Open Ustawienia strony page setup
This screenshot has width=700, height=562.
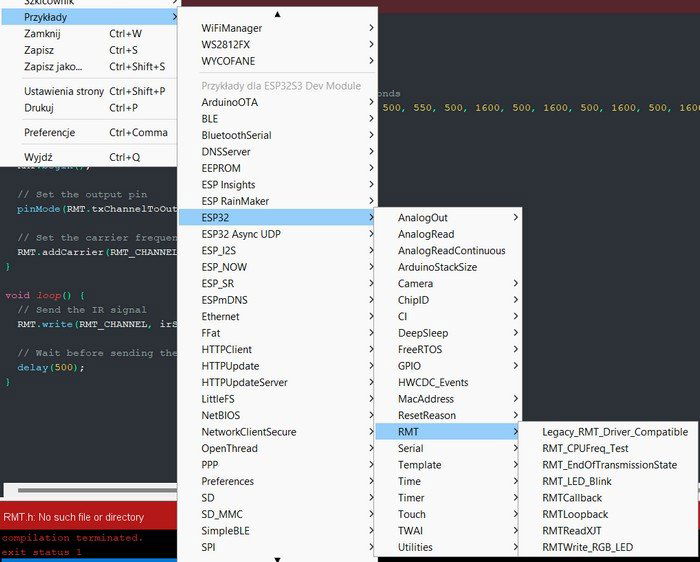tap(89, 91)
